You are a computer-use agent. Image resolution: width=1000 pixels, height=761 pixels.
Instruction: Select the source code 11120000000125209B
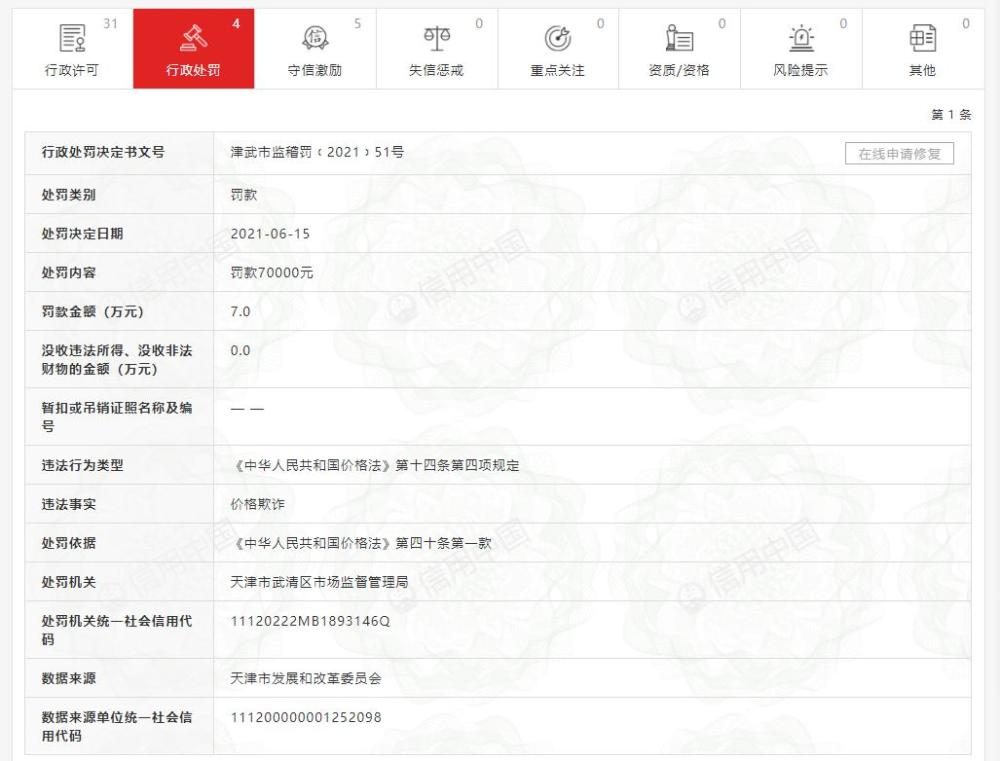tap(306, 717)
